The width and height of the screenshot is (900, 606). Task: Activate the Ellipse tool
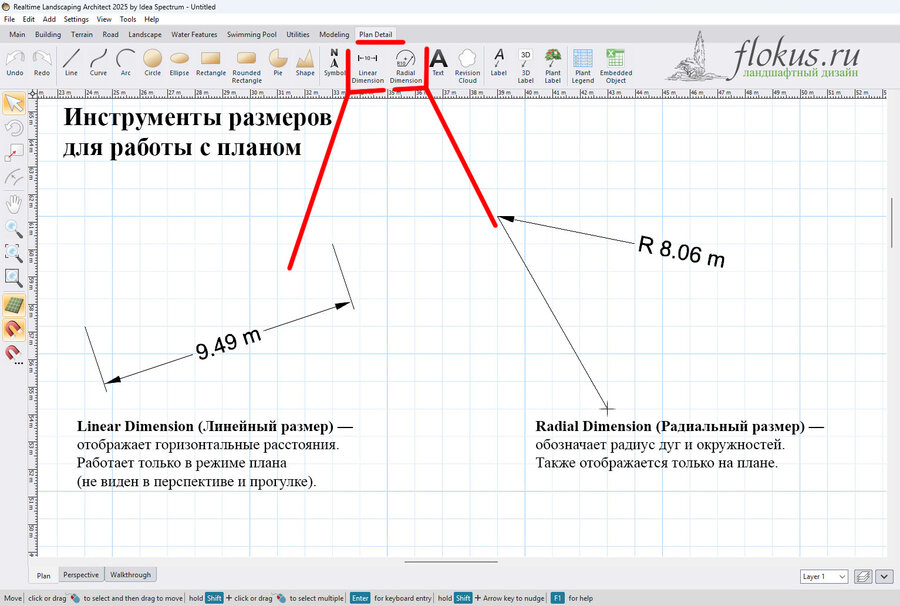coord(179,63)
